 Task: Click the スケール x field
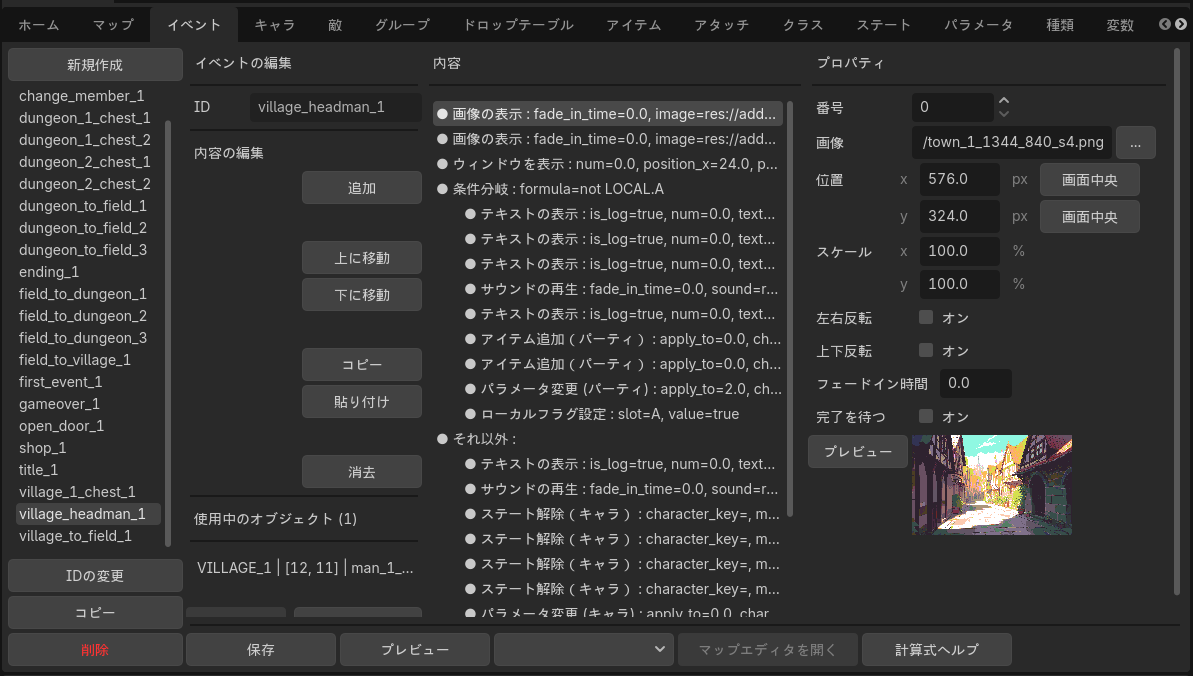coord(959,250)
